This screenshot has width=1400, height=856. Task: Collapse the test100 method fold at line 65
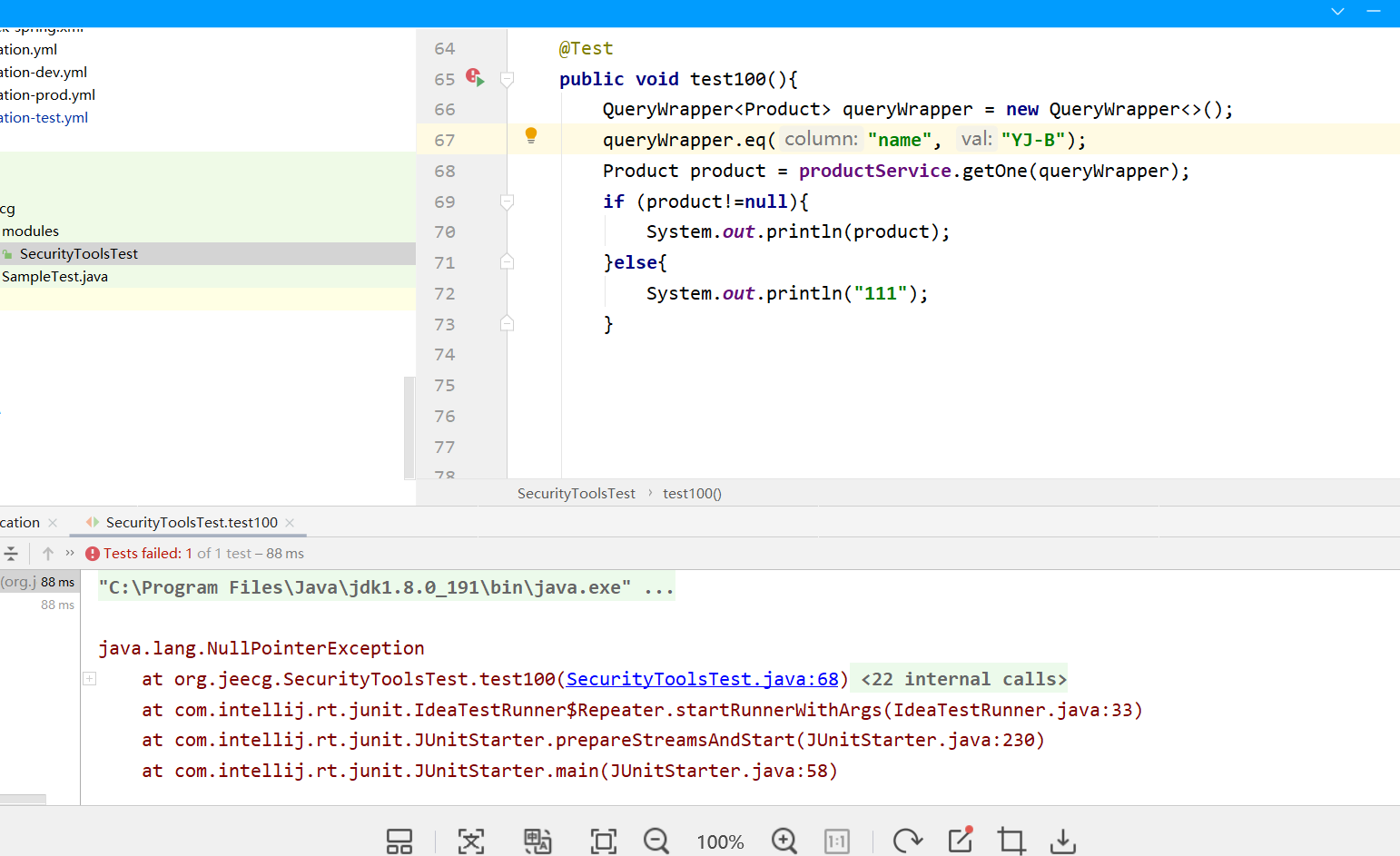point(508,79)
